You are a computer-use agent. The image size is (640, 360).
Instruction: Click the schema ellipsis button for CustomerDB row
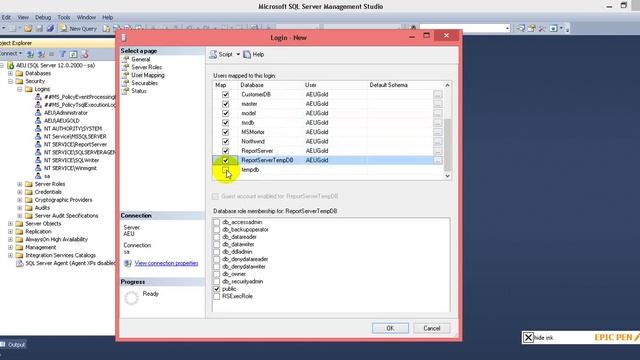coord(438,95)
